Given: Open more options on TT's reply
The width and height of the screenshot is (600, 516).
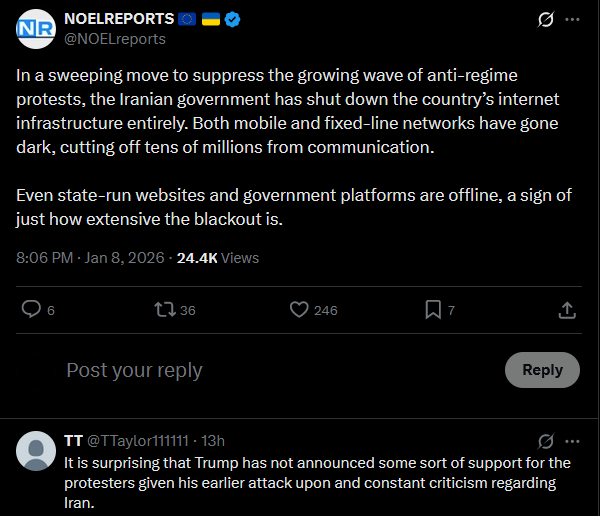Looking at the screenshot, I should point(572,441).
